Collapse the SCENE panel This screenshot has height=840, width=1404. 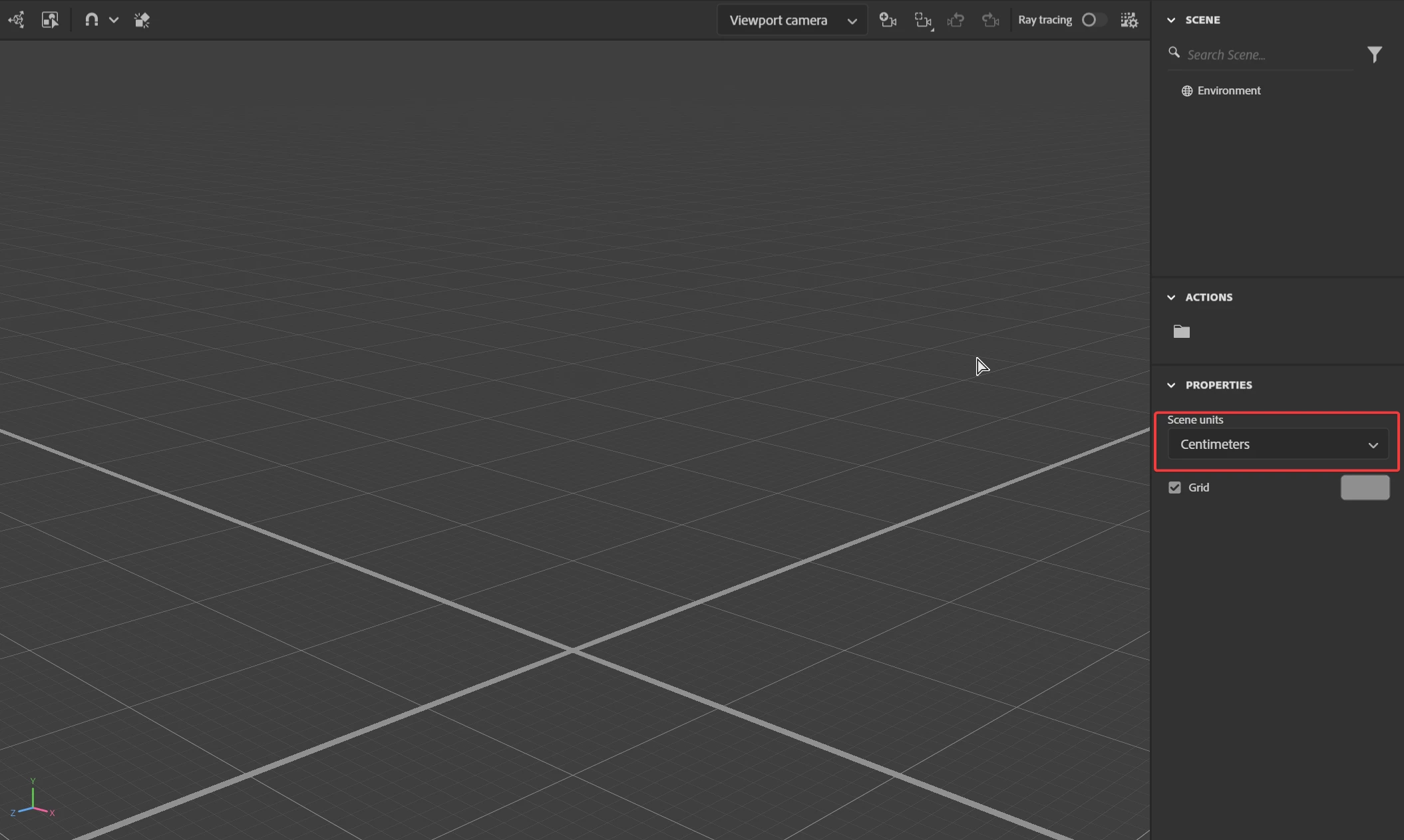(x=1171, y=20)
